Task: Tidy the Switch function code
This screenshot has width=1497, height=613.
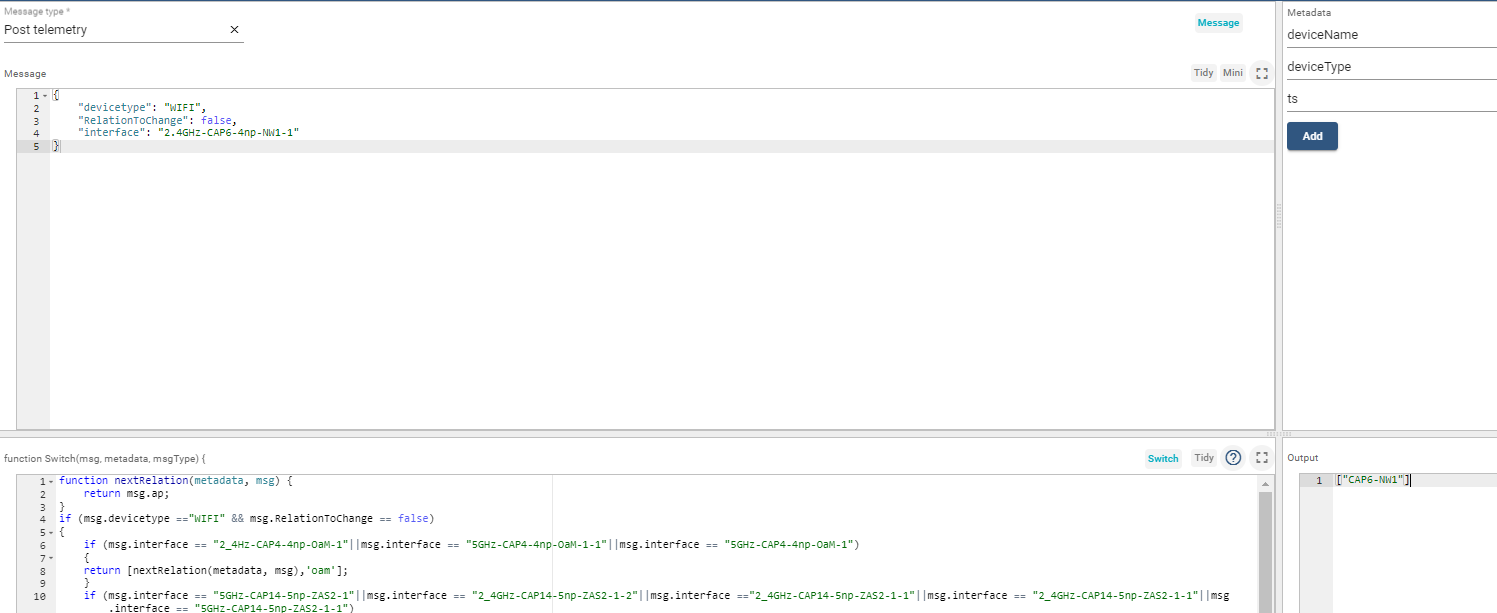Action: (1203, 457)
